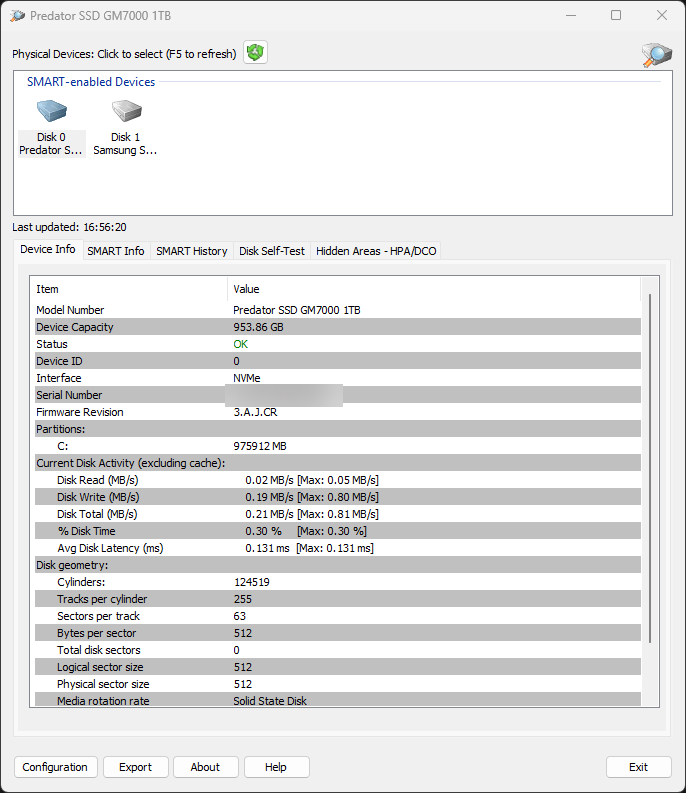Select the Current Disk Activity row
The image size is (686, 793).
[x=337, y=463]
